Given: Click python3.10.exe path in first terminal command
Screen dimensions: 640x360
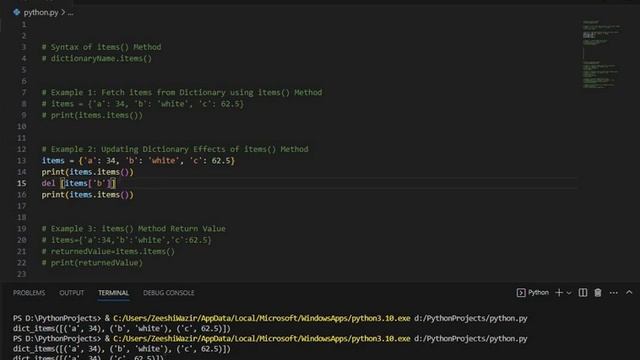Looking at the screenshot, I should 262,318.
